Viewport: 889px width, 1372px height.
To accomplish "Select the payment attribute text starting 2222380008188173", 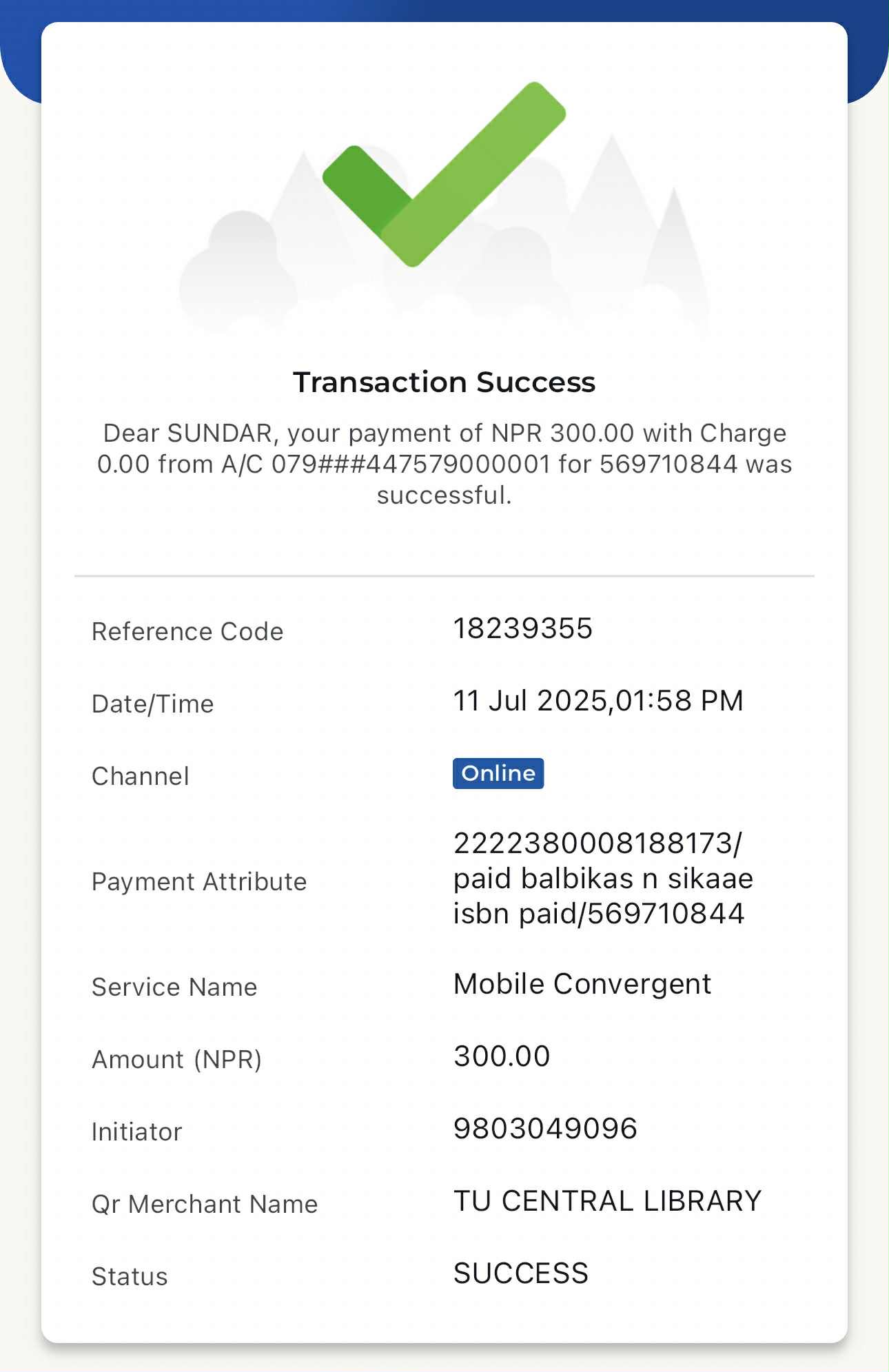I will 602,879.
